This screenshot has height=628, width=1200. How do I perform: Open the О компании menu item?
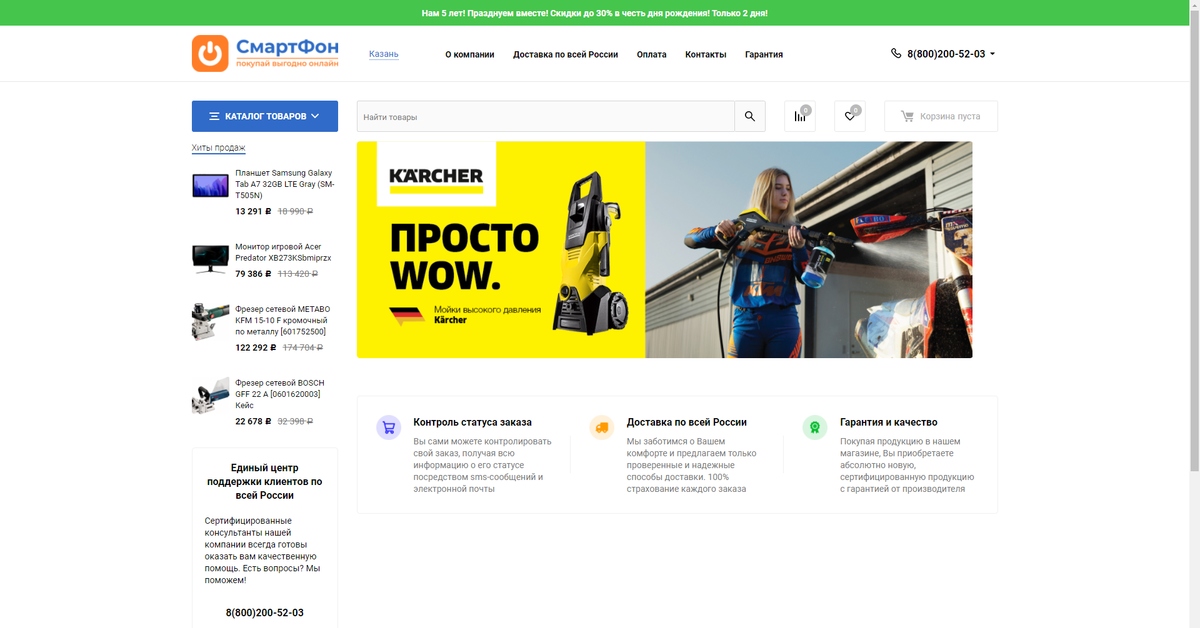point(470,54)
